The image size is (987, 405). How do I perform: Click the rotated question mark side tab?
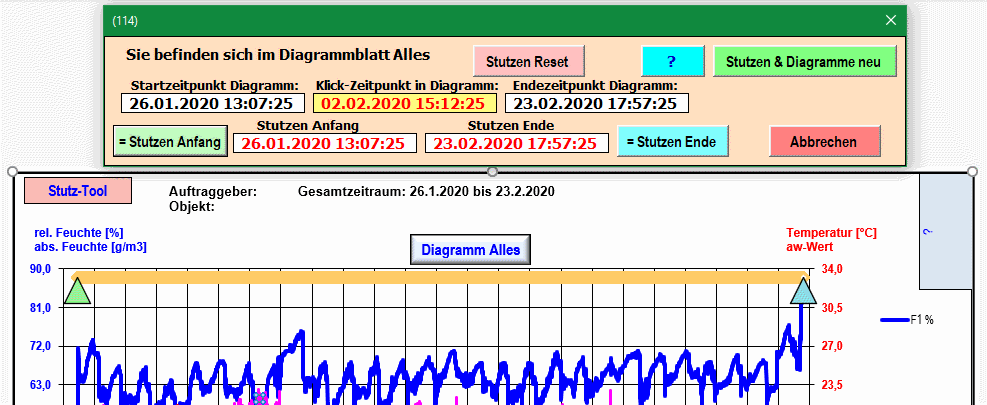tap(944, 231)
